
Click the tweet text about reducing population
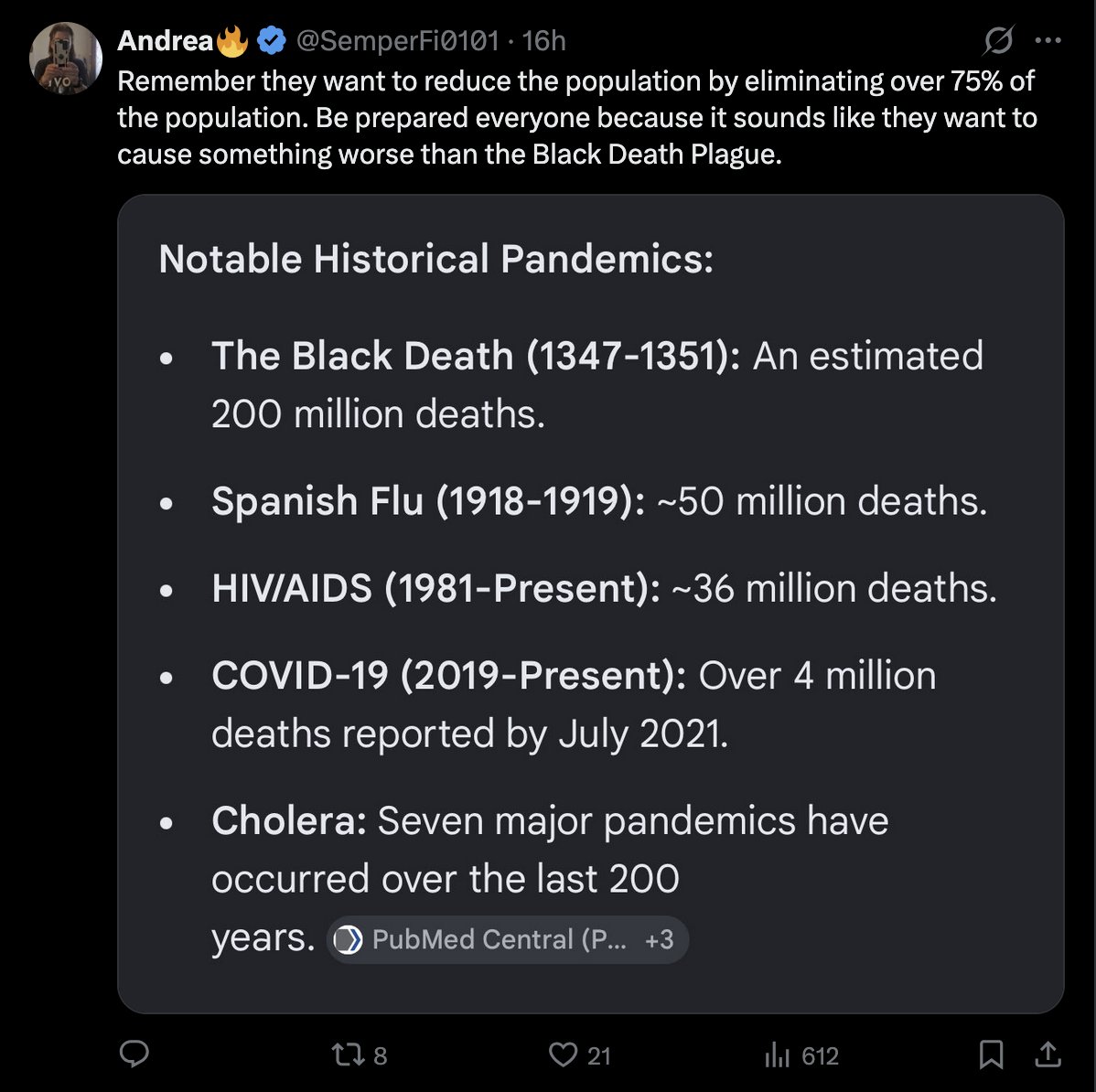577,117
